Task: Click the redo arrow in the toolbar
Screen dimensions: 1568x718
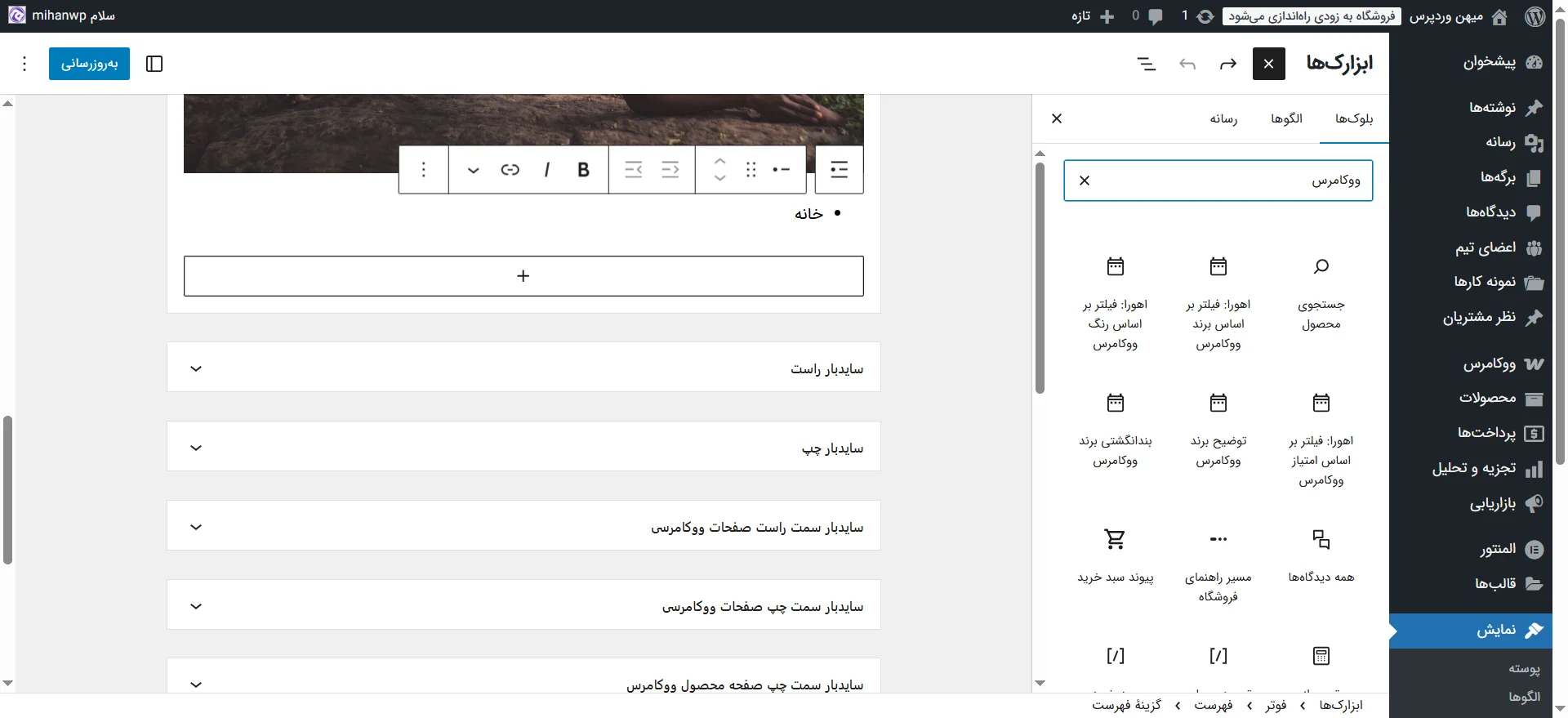Action: coord(1228,64)
